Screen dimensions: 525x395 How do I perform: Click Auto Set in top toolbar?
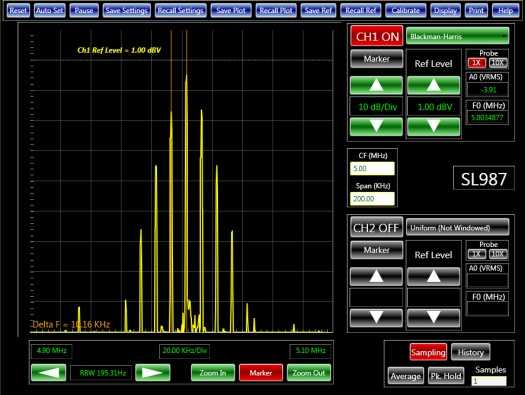coord(50,10)
